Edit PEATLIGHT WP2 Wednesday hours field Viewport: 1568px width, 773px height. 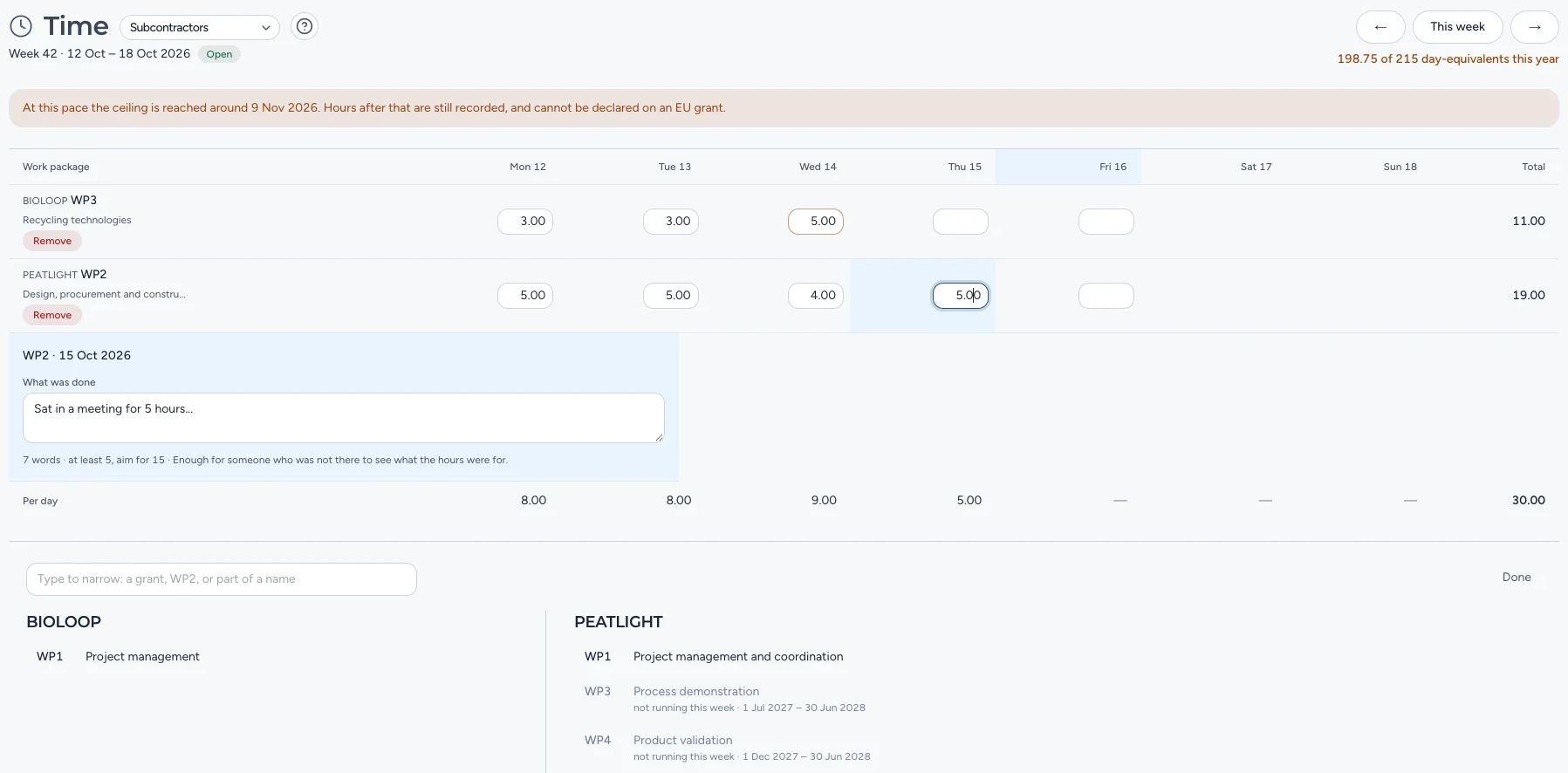pyautogui.click(x=816, y=296)
